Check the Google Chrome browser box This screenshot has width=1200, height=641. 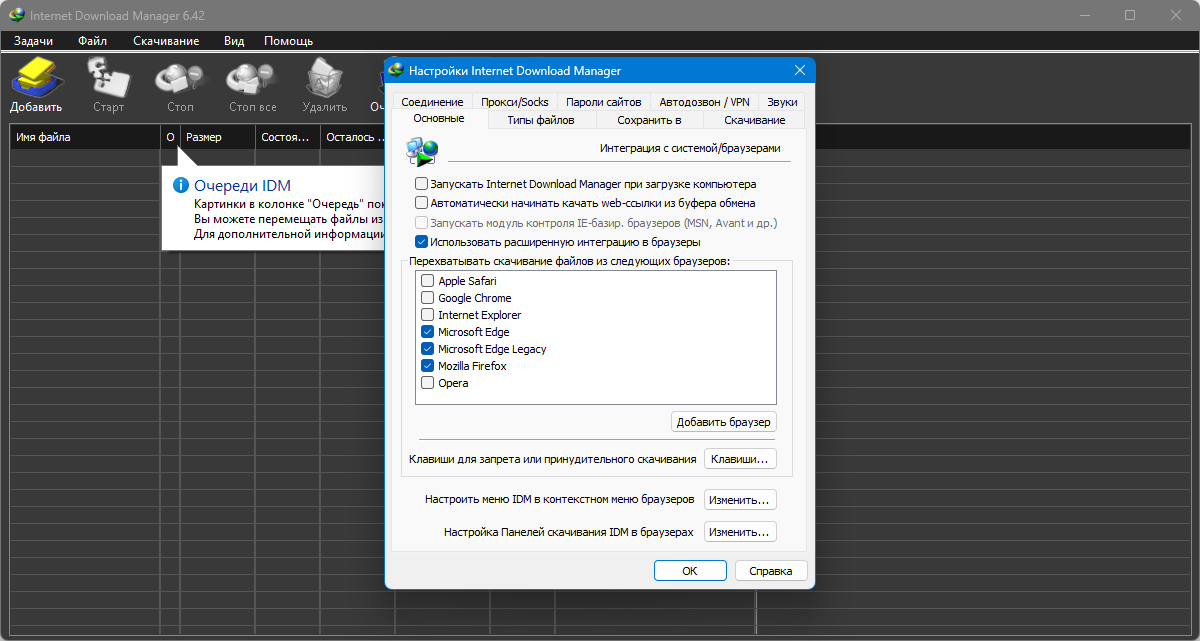(x=428, y=298)
